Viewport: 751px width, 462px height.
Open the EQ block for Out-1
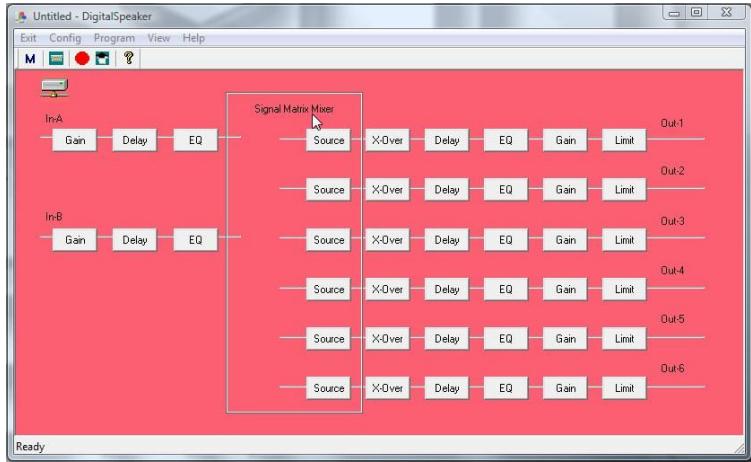(x=506, y=140)
